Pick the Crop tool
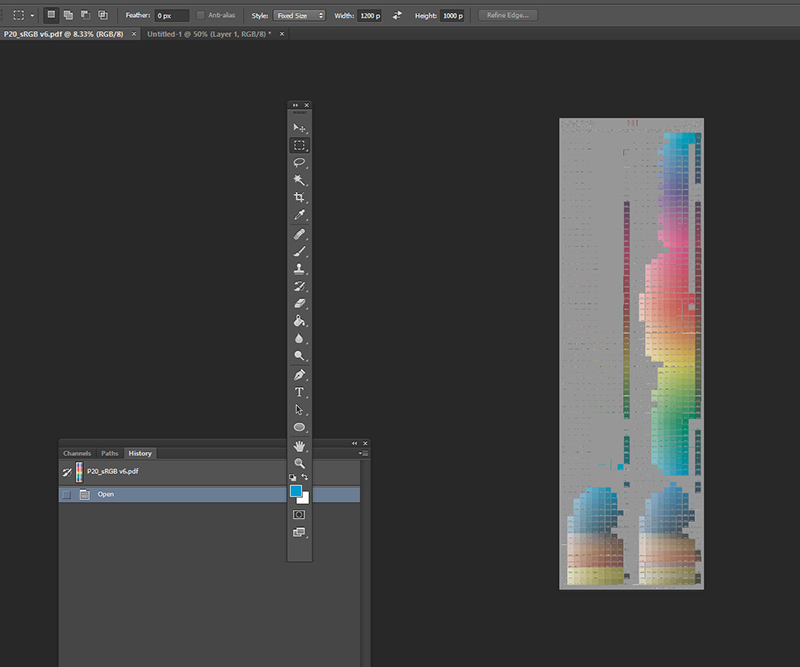The image size is (800, 667). 299,198
